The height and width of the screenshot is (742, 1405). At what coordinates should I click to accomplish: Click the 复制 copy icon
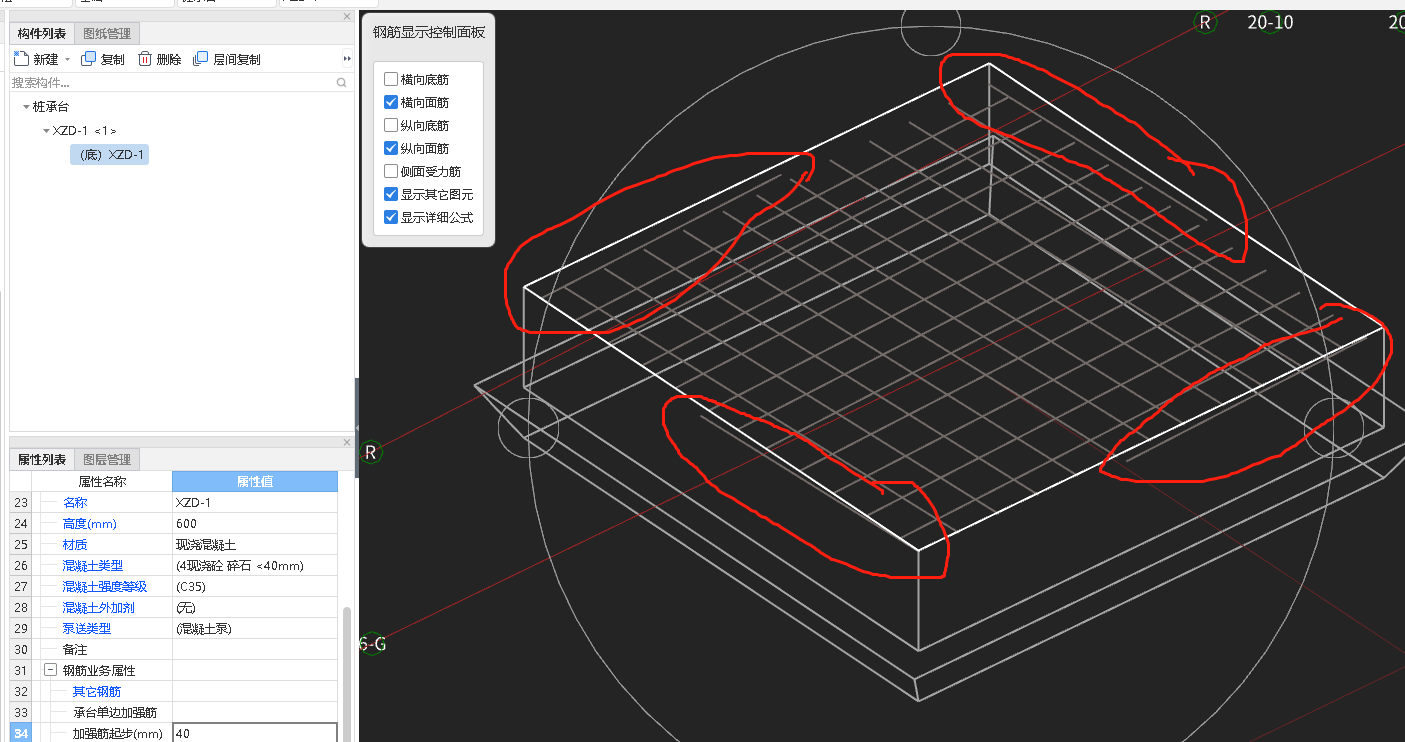pyautogui.click(x=88, y=59)
